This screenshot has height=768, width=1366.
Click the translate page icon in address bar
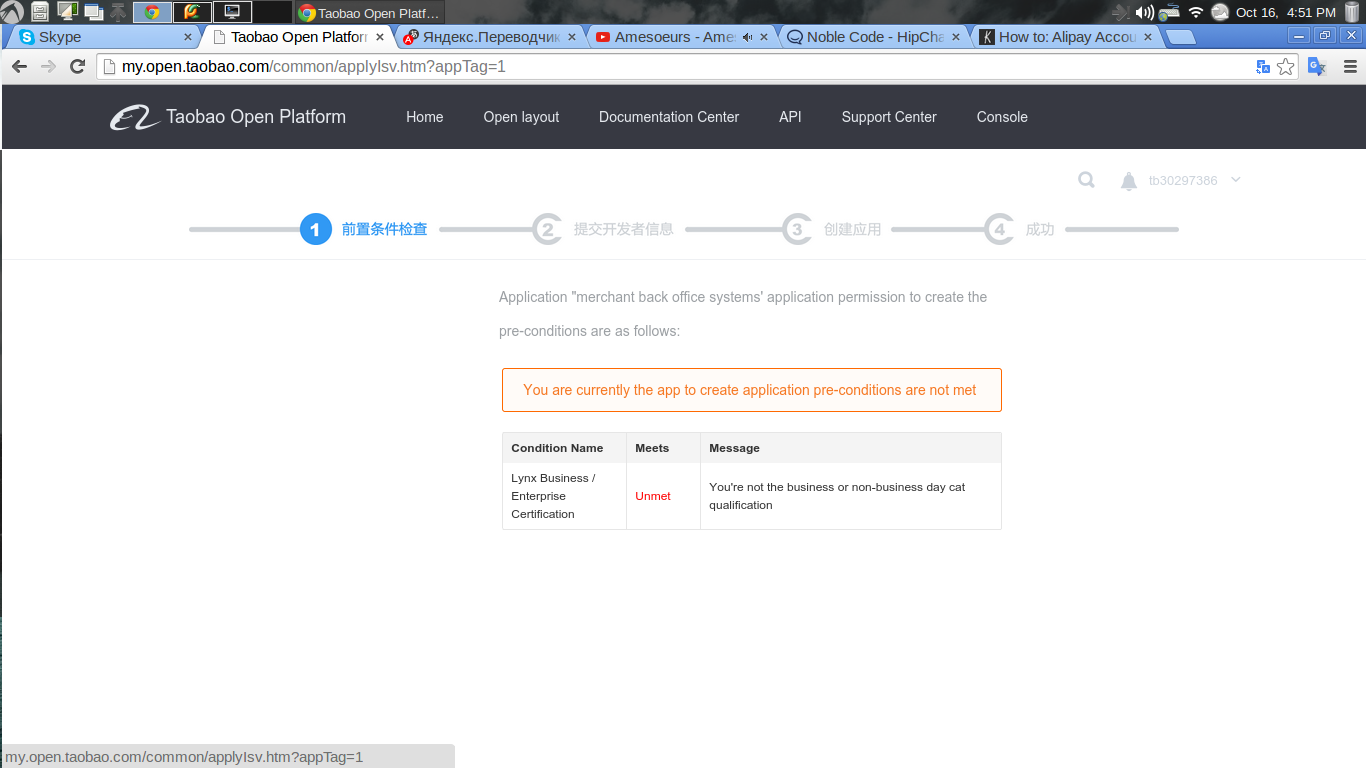point(1263,67)
